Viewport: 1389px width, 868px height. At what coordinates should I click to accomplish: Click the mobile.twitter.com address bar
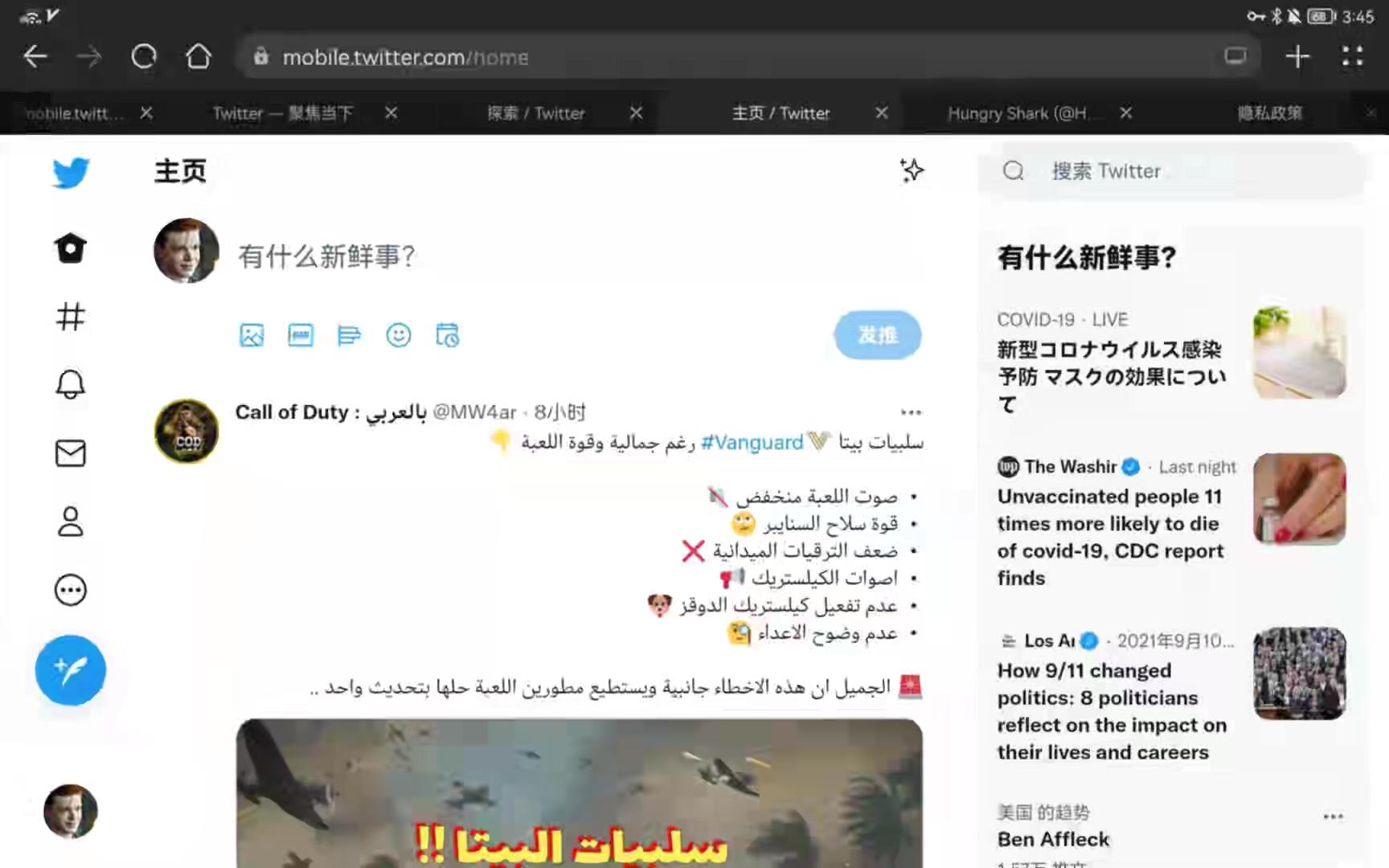[748, 57]
